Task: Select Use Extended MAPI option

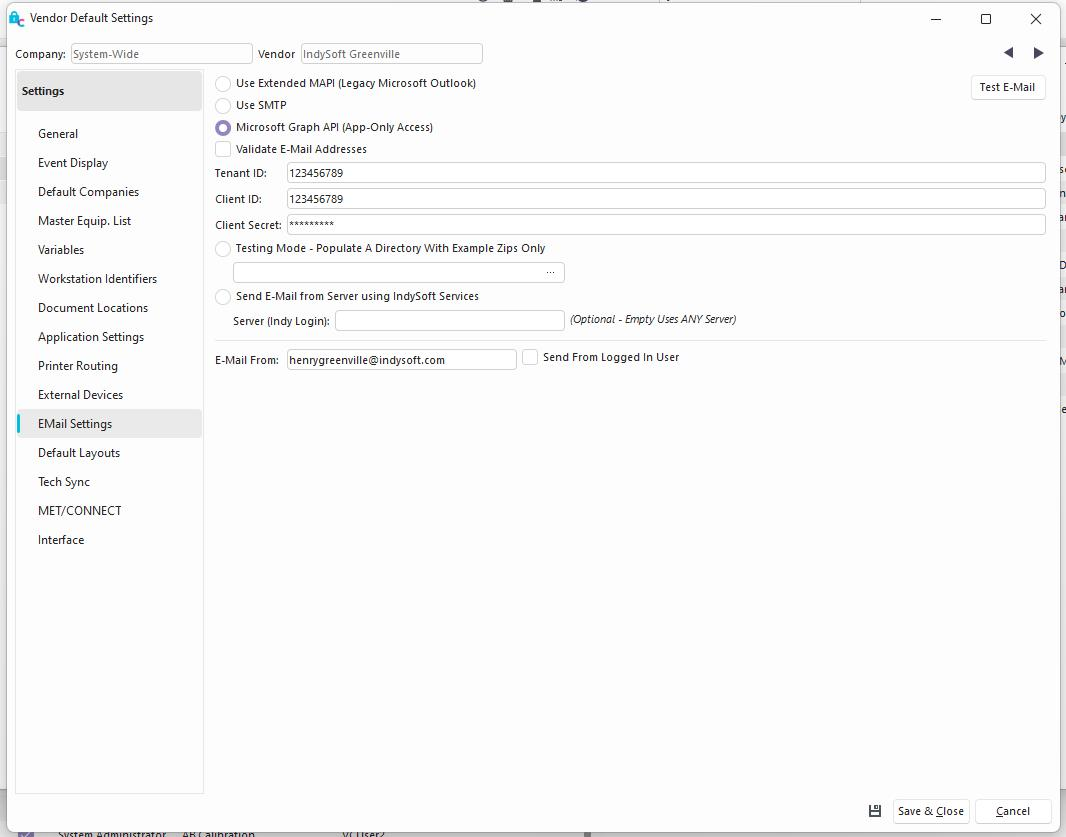Action: point(223,84)
